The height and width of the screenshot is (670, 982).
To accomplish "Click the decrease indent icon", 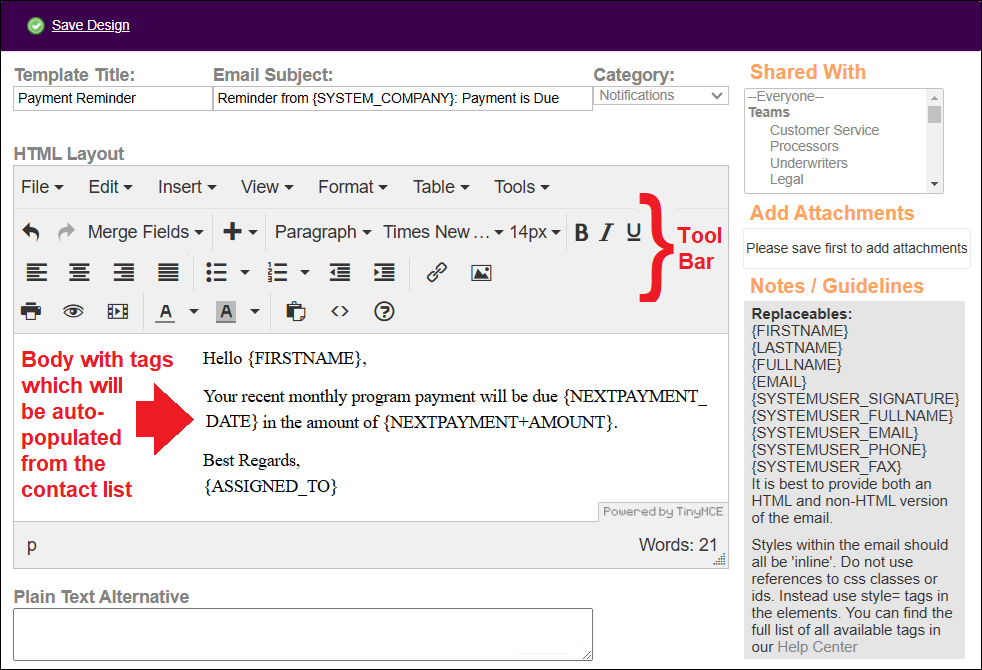I will point(339,272).
